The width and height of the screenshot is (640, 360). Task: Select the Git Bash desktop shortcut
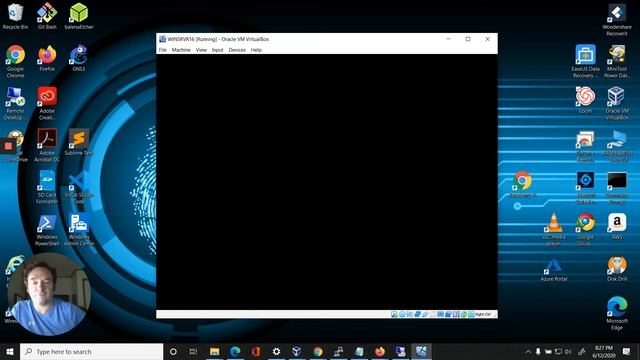[x=47, y=16]
